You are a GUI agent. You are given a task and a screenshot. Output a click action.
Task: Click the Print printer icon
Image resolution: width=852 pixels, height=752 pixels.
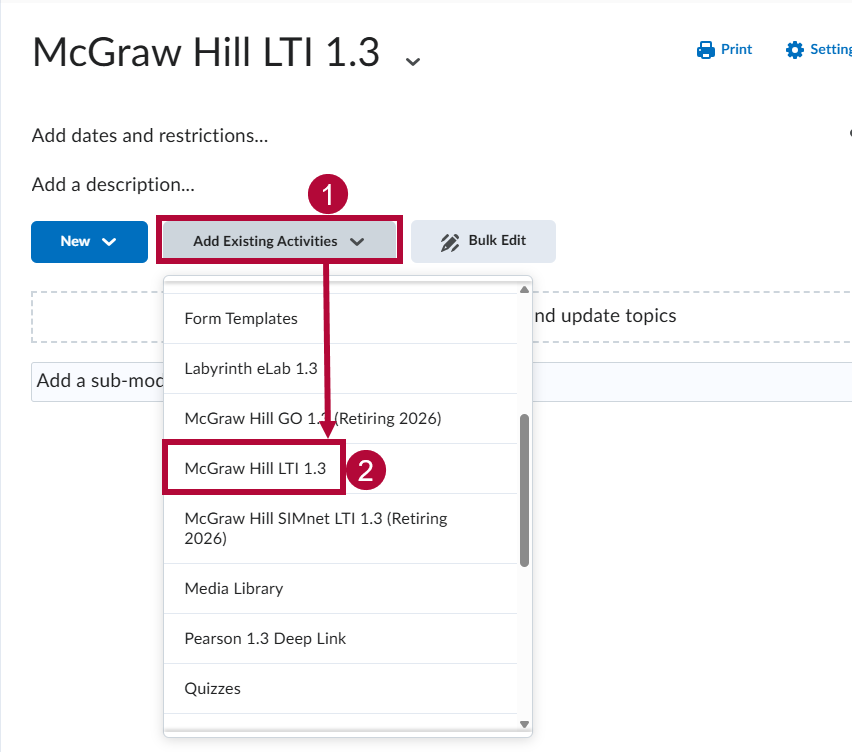705,50
